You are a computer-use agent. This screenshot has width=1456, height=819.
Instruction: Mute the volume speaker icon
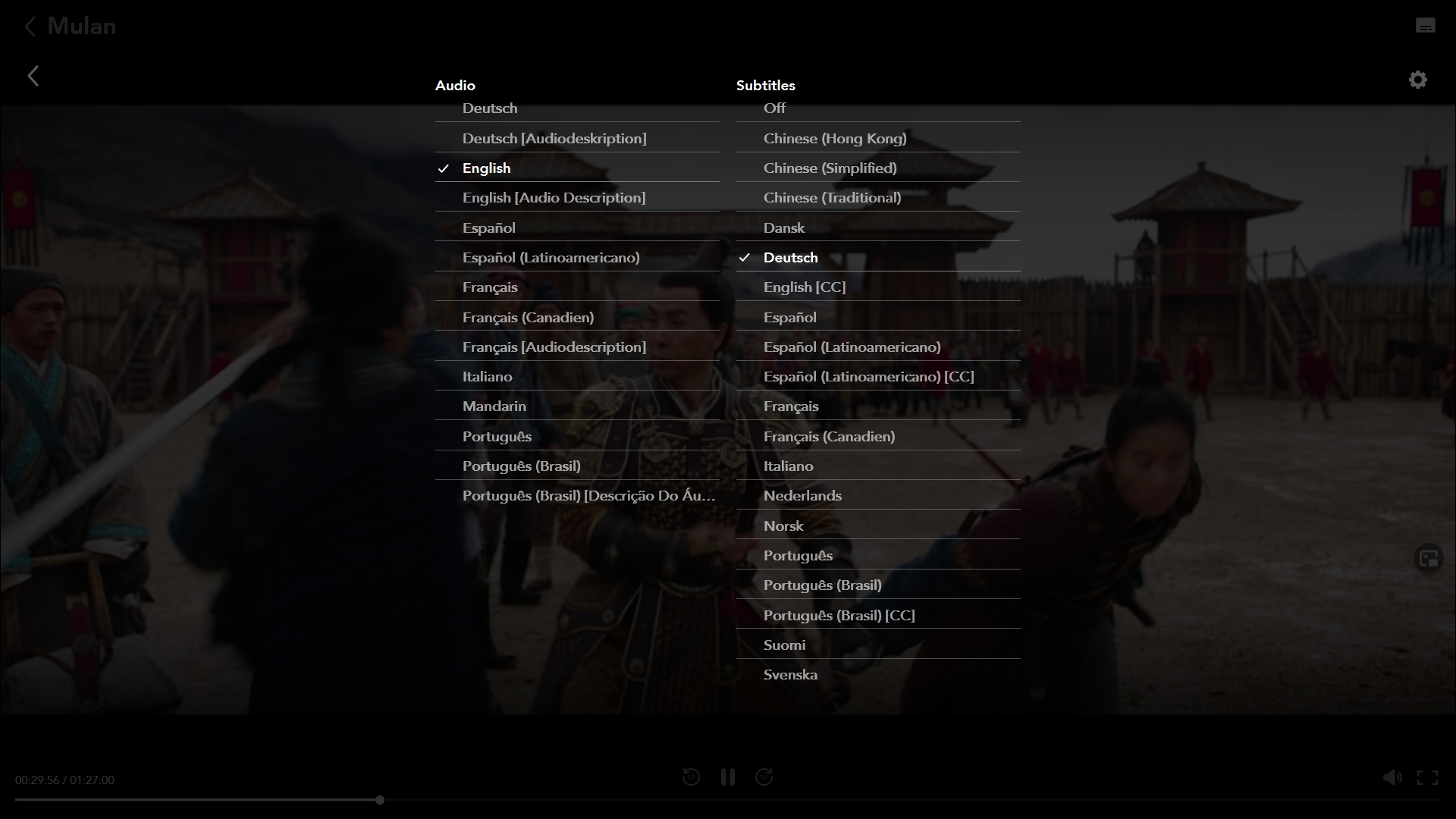click(x=1392, y=777)
